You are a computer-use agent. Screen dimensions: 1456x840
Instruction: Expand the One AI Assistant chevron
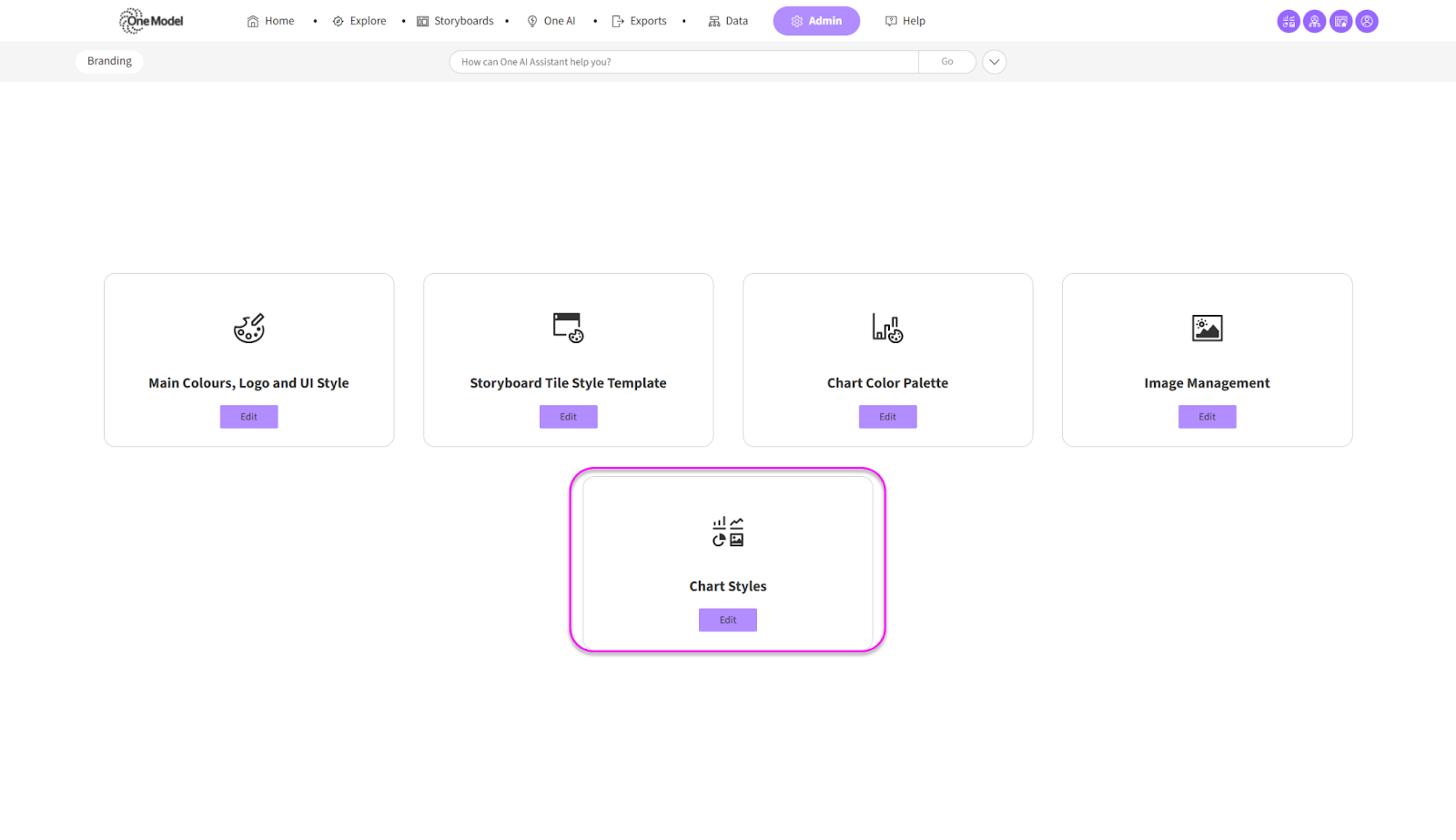(995, 62)
